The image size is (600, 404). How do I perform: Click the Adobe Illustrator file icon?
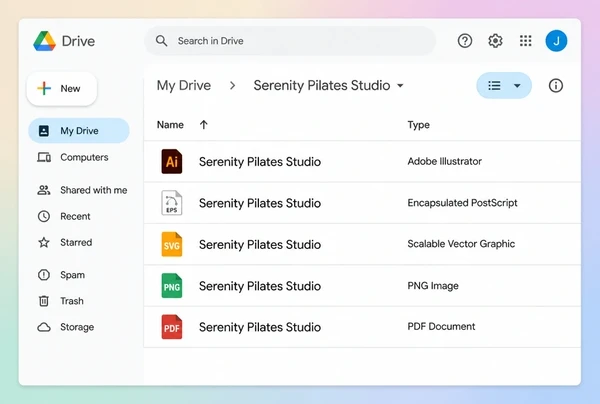tap(171, 161)
